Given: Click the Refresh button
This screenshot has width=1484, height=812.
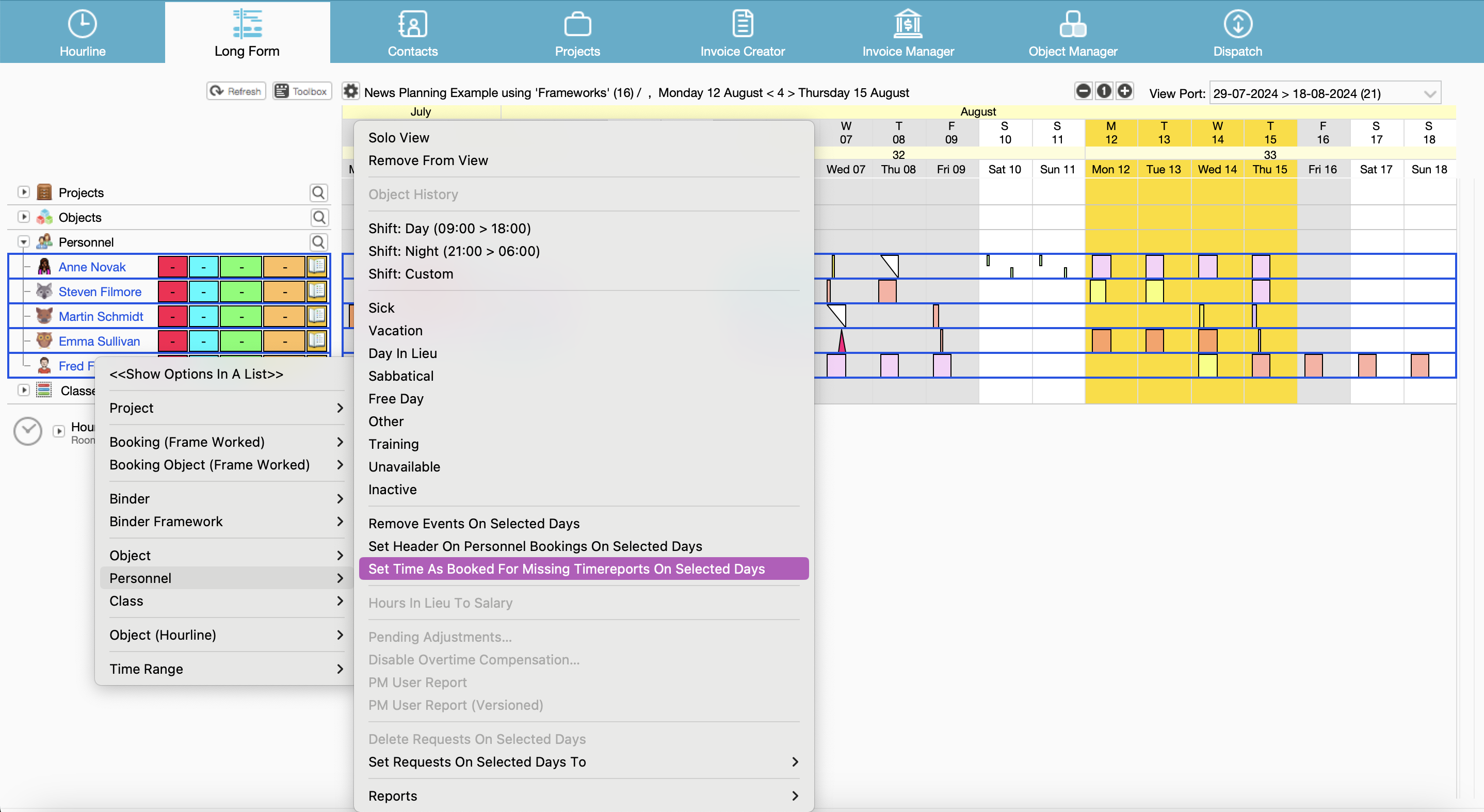Looking at the screenshot, I should (x=236, y=91).
